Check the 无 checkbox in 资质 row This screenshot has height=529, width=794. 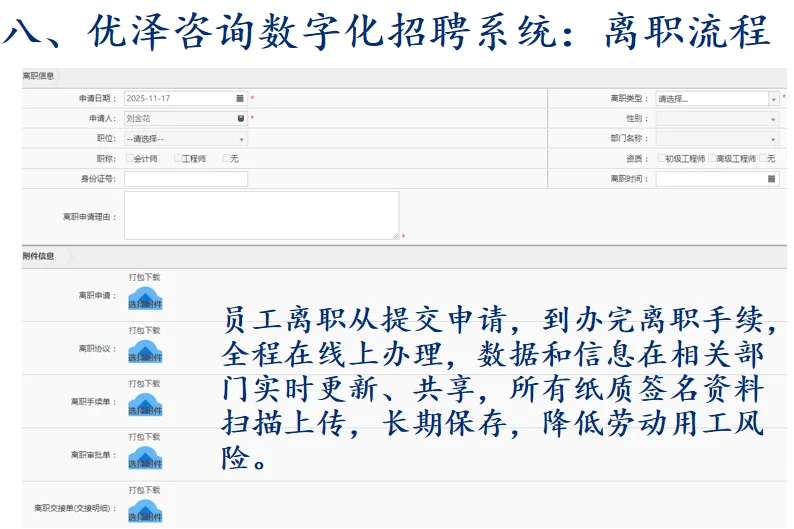click(x=763, y=158)
